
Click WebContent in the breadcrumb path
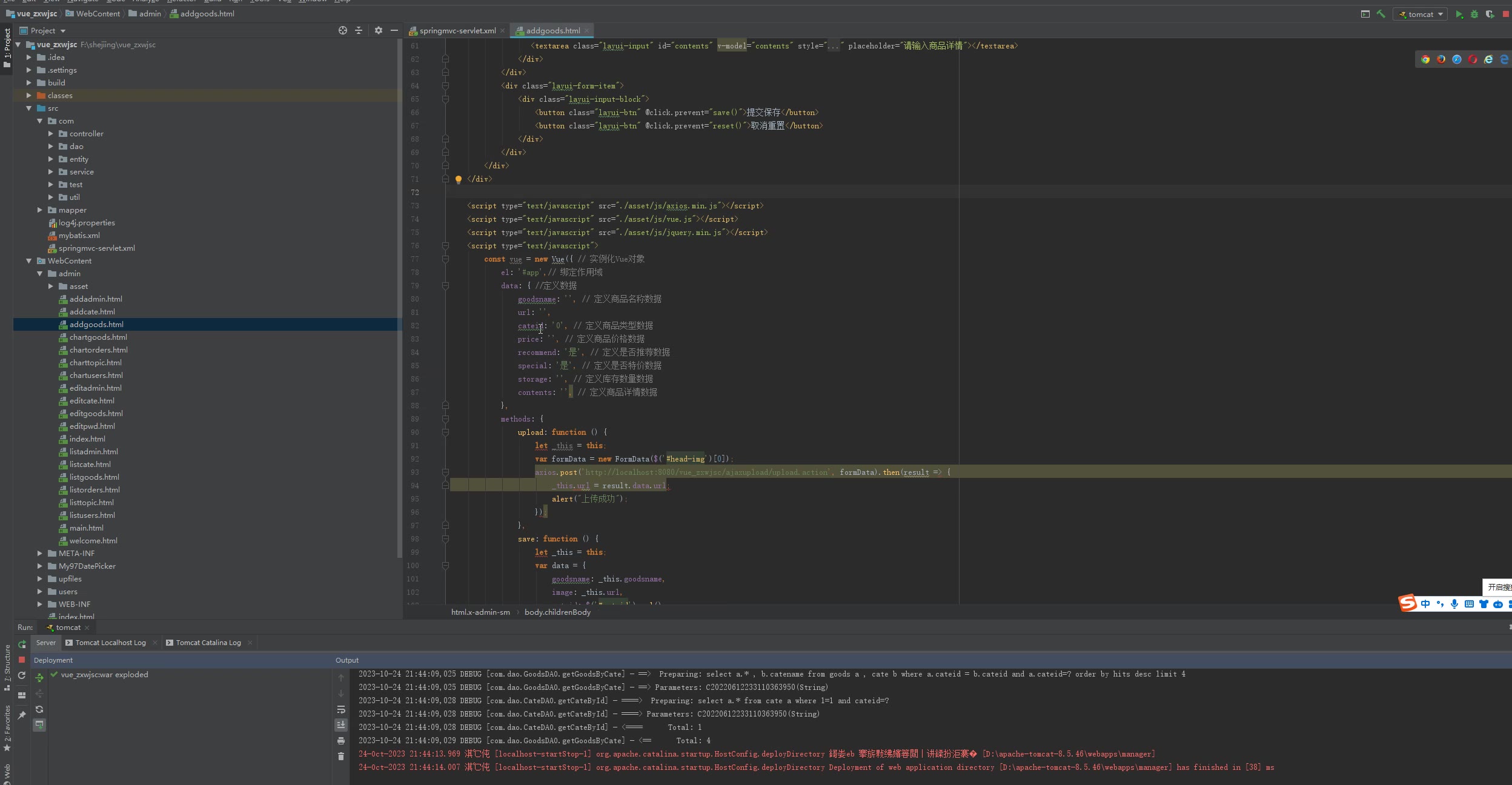[x=93, y=13]
